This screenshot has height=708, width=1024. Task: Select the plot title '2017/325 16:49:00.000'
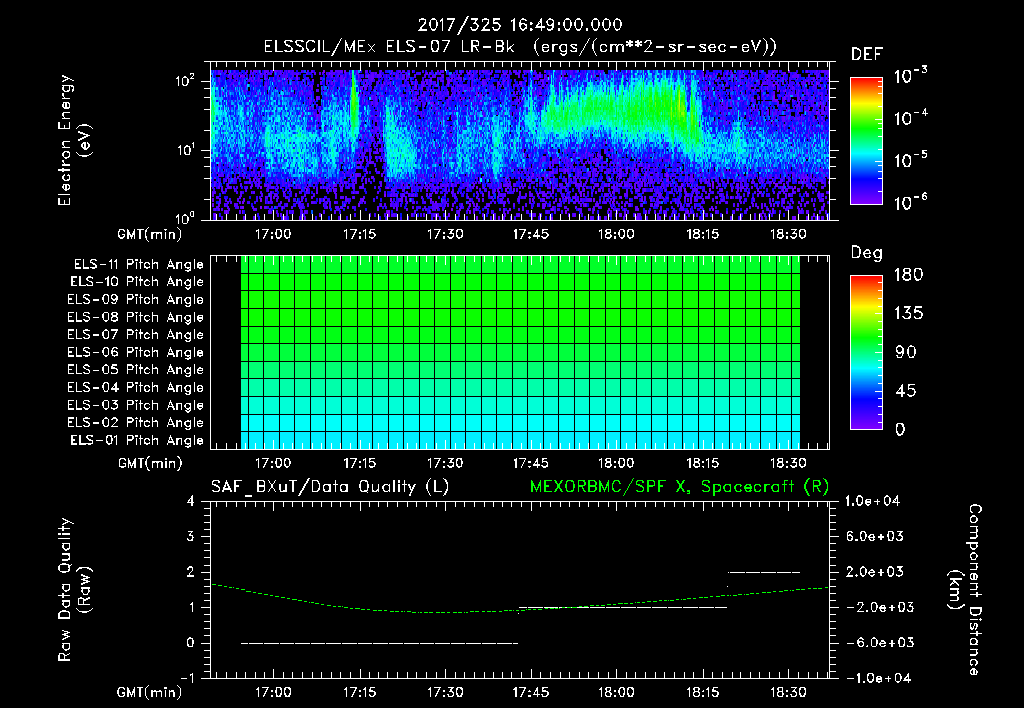tap(520, 25)
